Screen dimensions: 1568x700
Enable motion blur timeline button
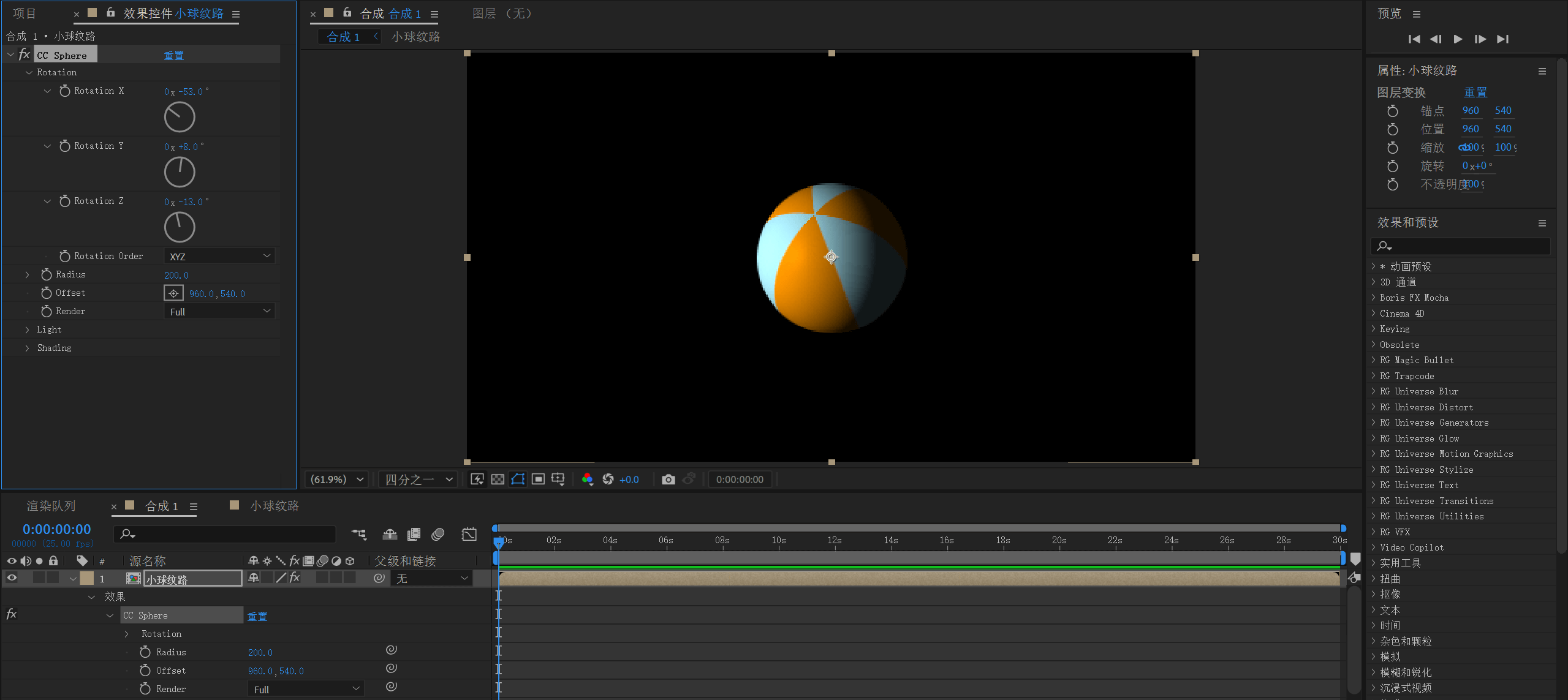pyautogui.click(x=437, y=535)
